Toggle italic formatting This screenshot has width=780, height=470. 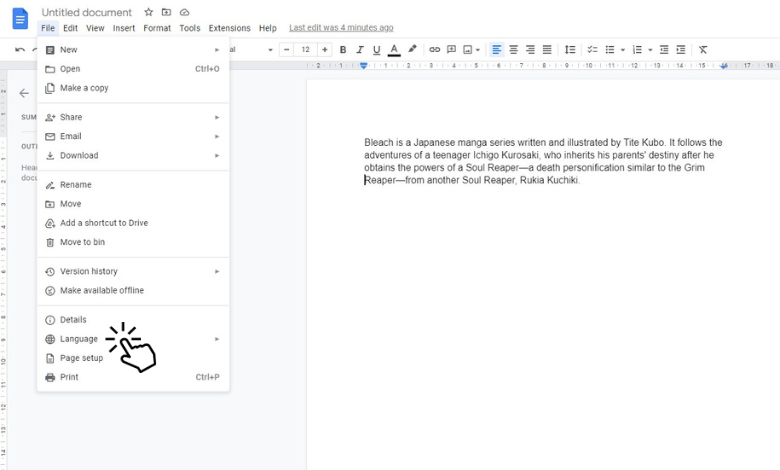(x=360, y=50)
